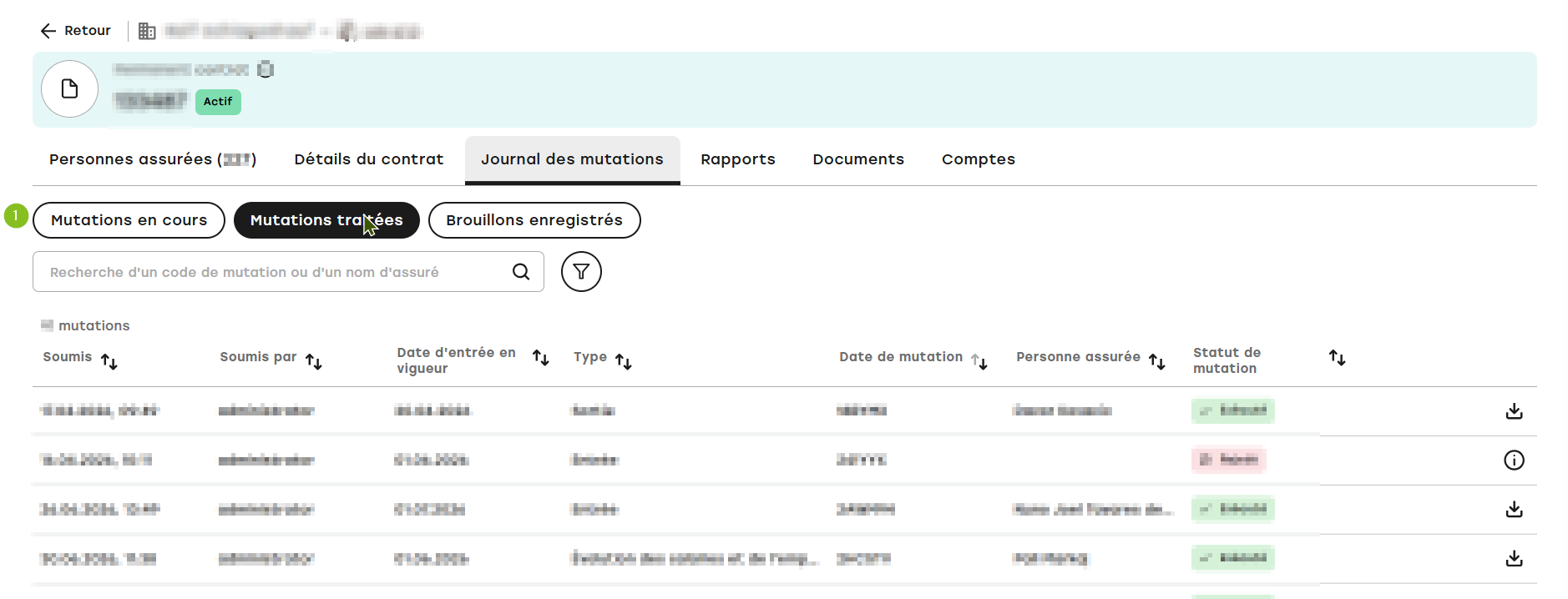Open the Personnes assurées tab

153,159
